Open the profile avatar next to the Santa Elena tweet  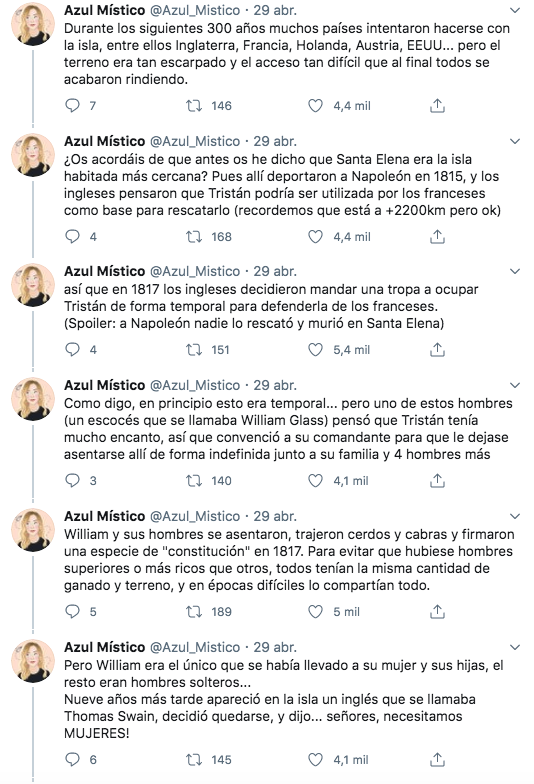[33, 155]
